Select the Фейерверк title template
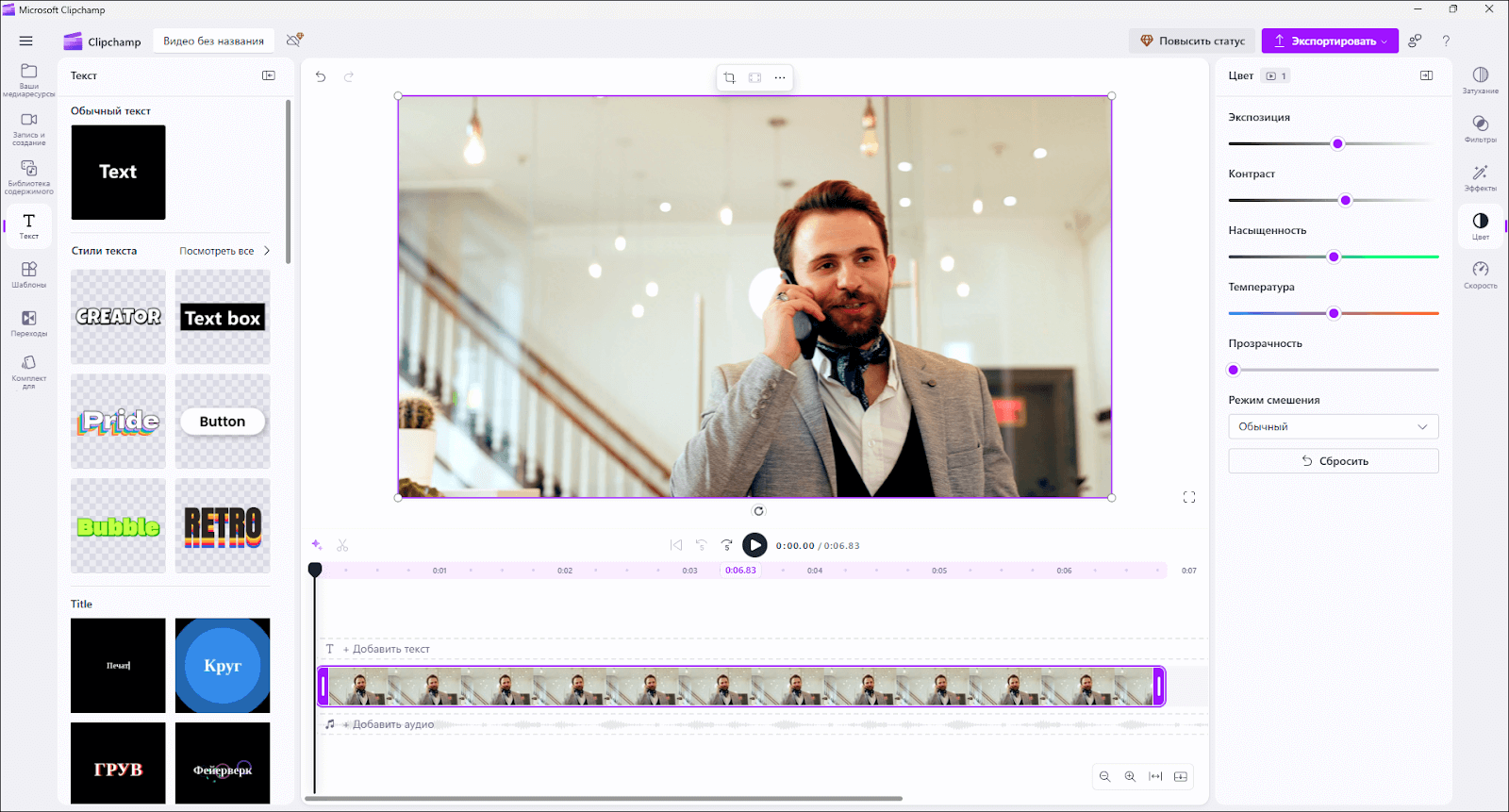The image size is (1509, 812). (223, 764)
